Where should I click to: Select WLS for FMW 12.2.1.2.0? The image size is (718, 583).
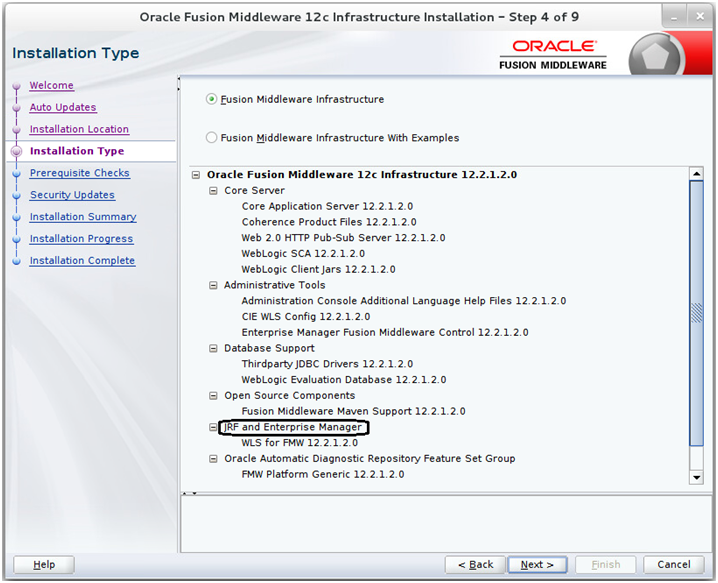[300, 443]
